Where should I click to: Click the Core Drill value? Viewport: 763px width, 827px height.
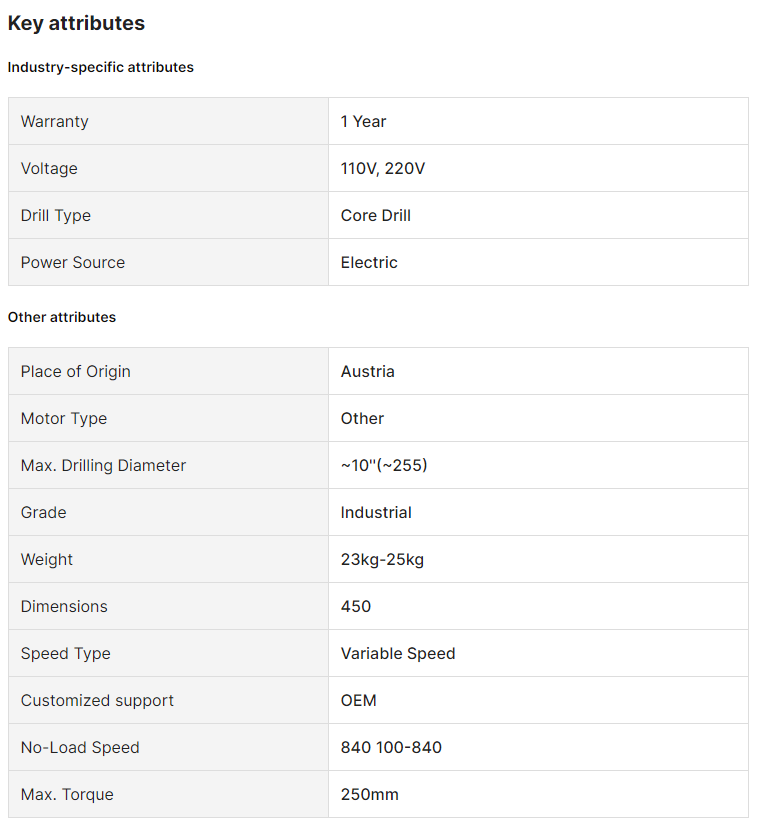376,216
